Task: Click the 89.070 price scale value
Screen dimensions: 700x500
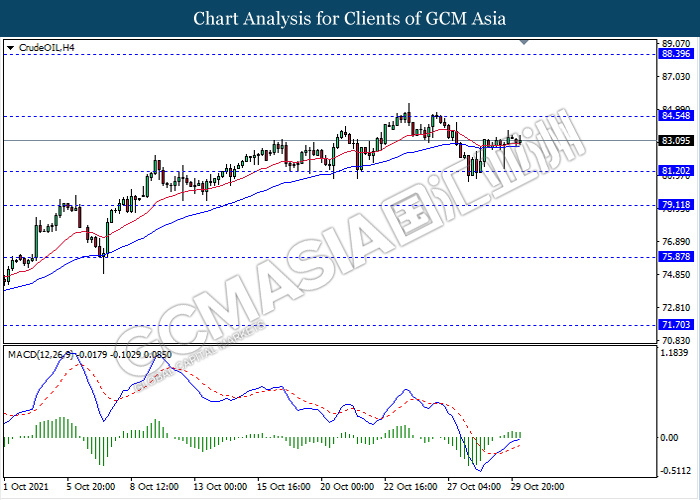Action: pyautogui.click(x=676, y=44)
